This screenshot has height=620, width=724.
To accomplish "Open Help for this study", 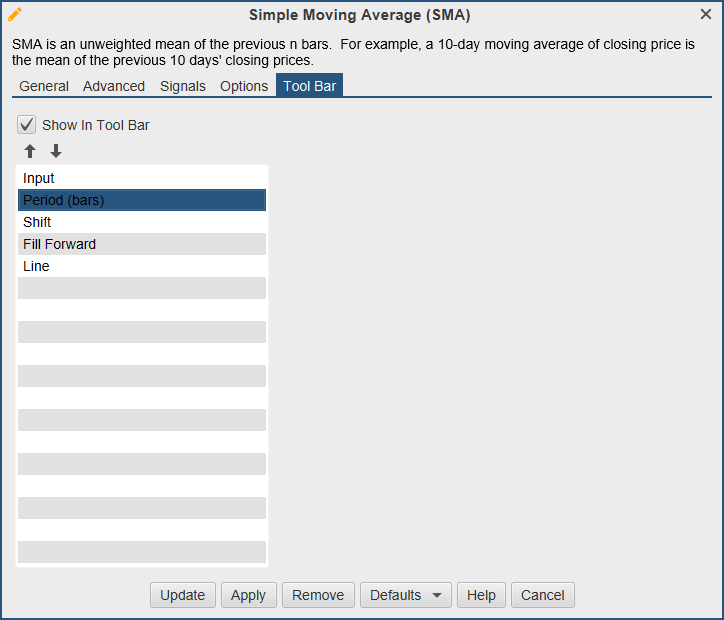I will tap(481, 595).
